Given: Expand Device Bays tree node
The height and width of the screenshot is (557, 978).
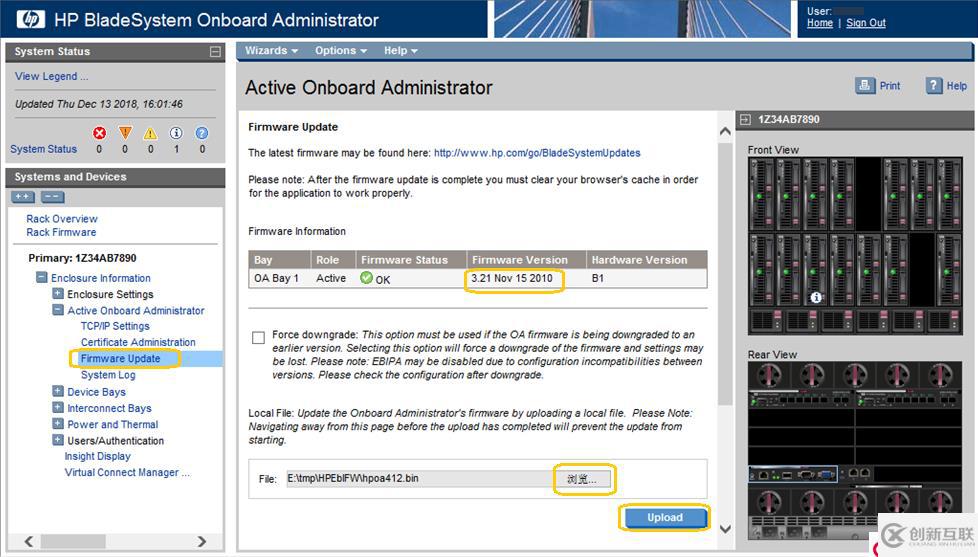Looking at the screenshot, I should click(x=57, y=391).
